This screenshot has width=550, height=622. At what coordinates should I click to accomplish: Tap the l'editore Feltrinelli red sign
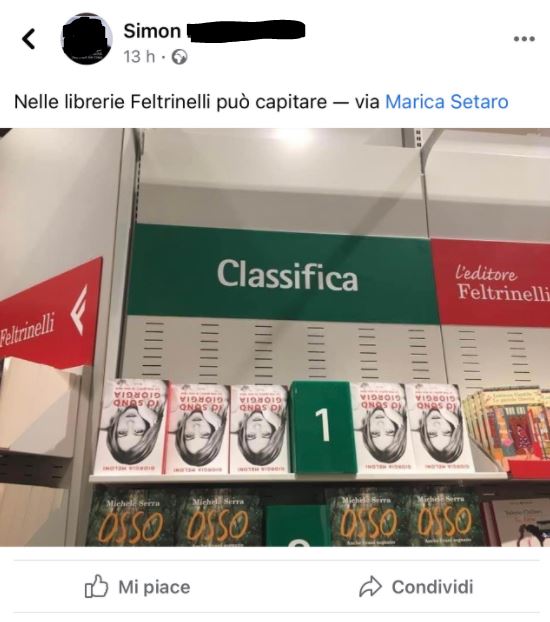[x=492, y=282]
